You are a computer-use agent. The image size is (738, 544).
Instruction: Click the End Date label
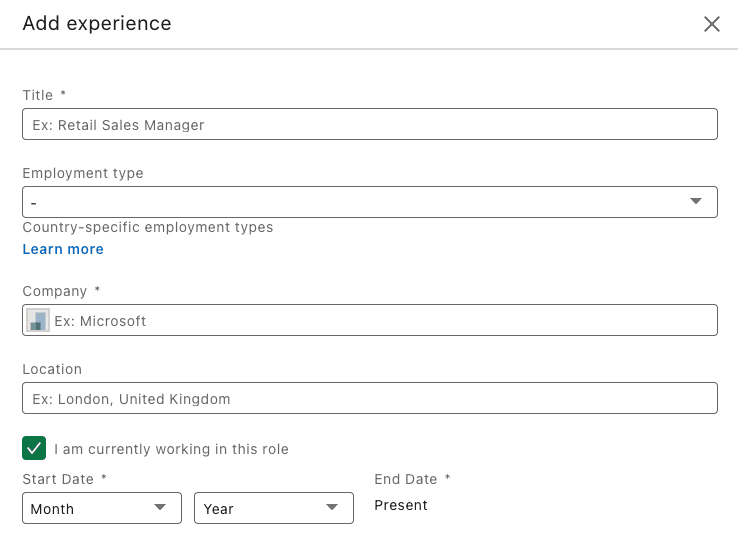(x=406, y=479)
